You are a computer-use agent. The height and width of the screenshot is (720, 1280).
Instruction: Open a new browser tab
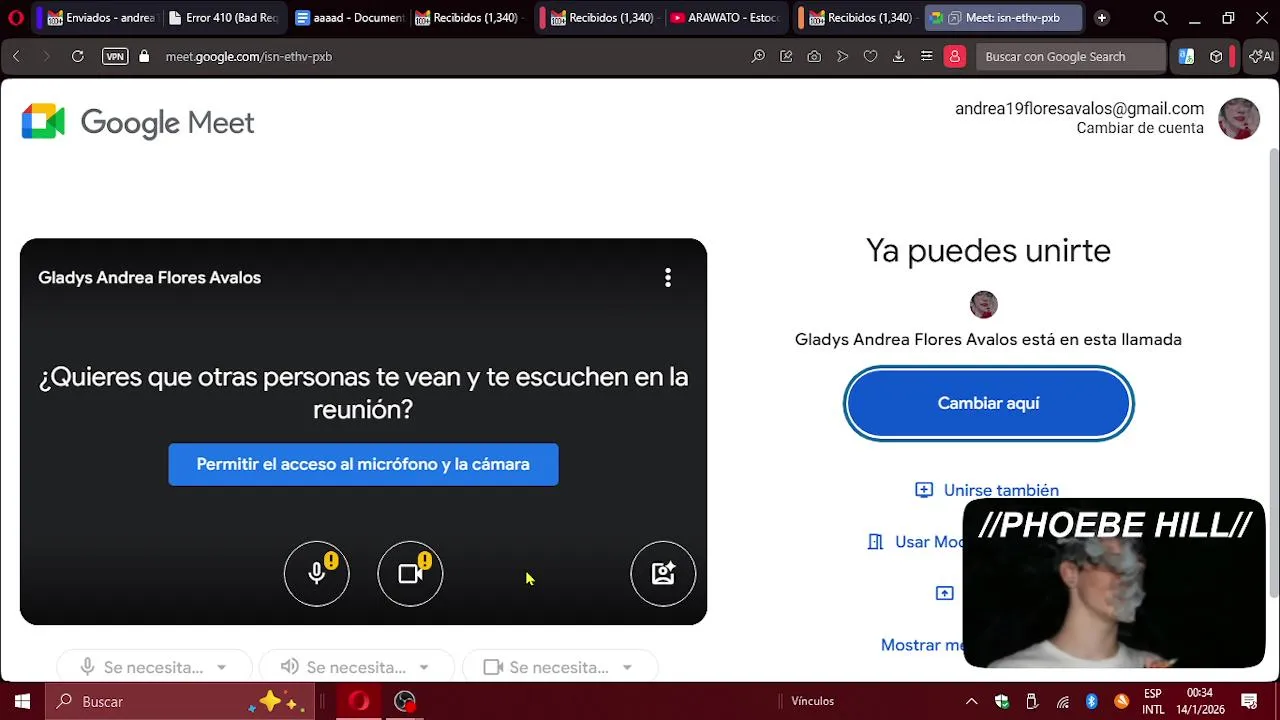coord(1102,18)
